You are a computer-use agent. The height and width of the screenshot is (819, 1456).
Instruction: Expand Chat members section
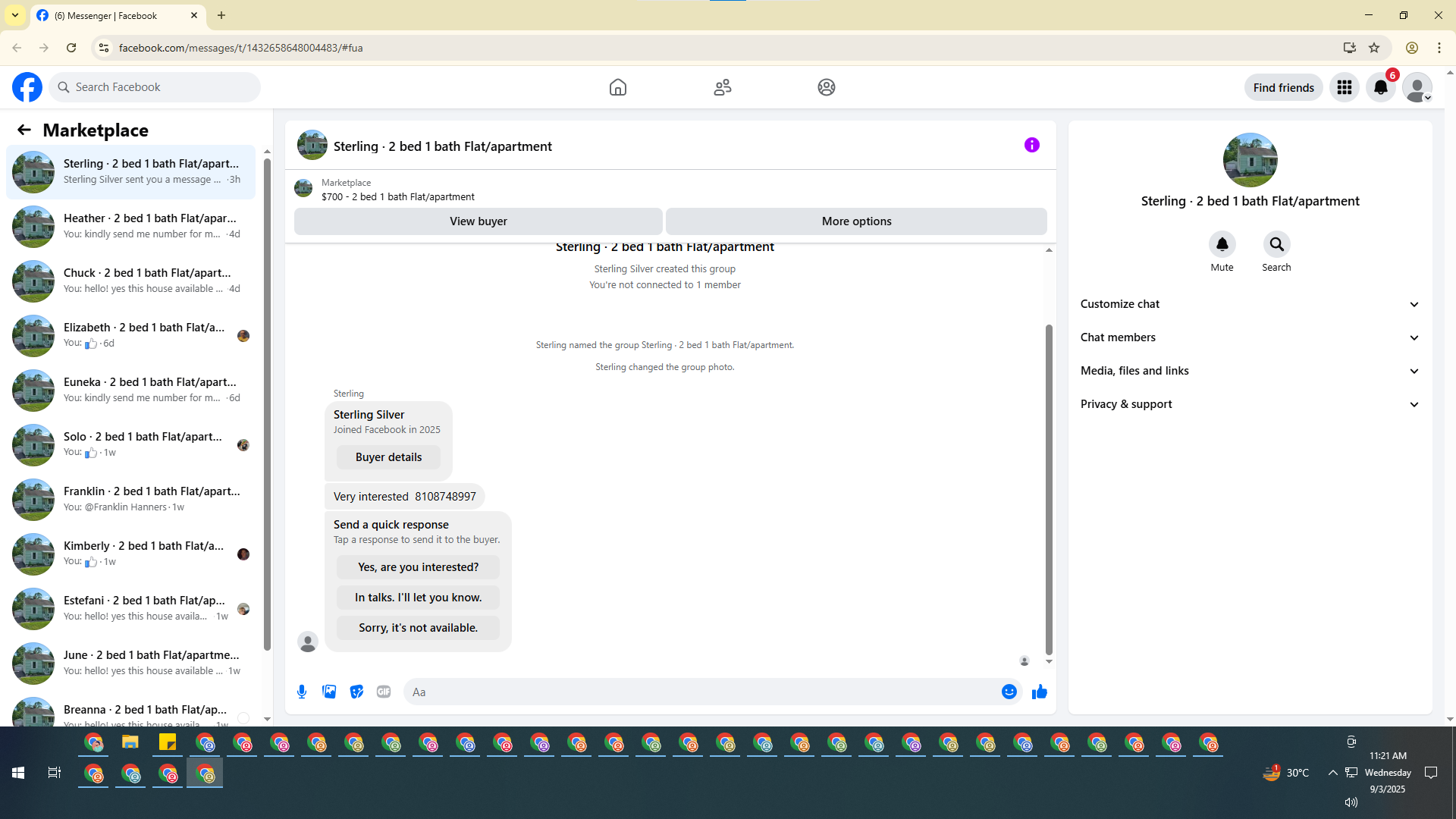pyautogui.click(x=1250, y=337)
